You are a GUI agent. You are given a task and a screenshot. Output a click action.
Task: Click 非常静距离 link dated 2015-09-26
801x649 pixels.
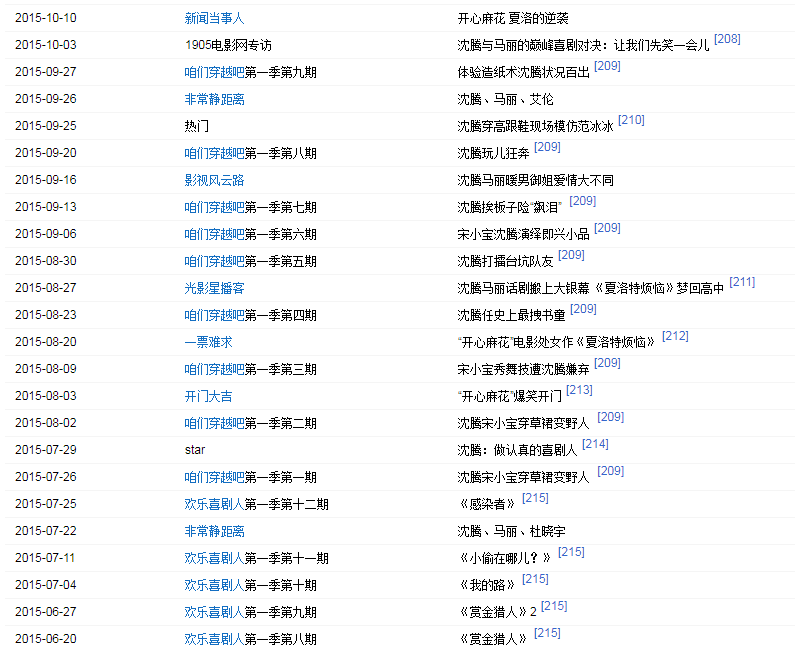click(214, 99)
